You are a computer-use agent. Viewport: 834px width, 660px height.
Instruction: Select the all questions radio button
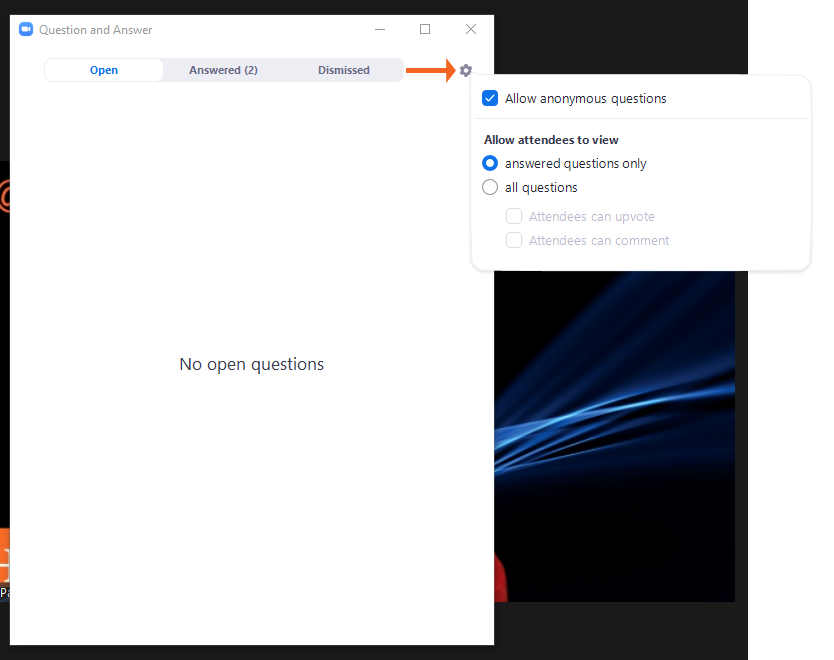(x=490, y=187)
